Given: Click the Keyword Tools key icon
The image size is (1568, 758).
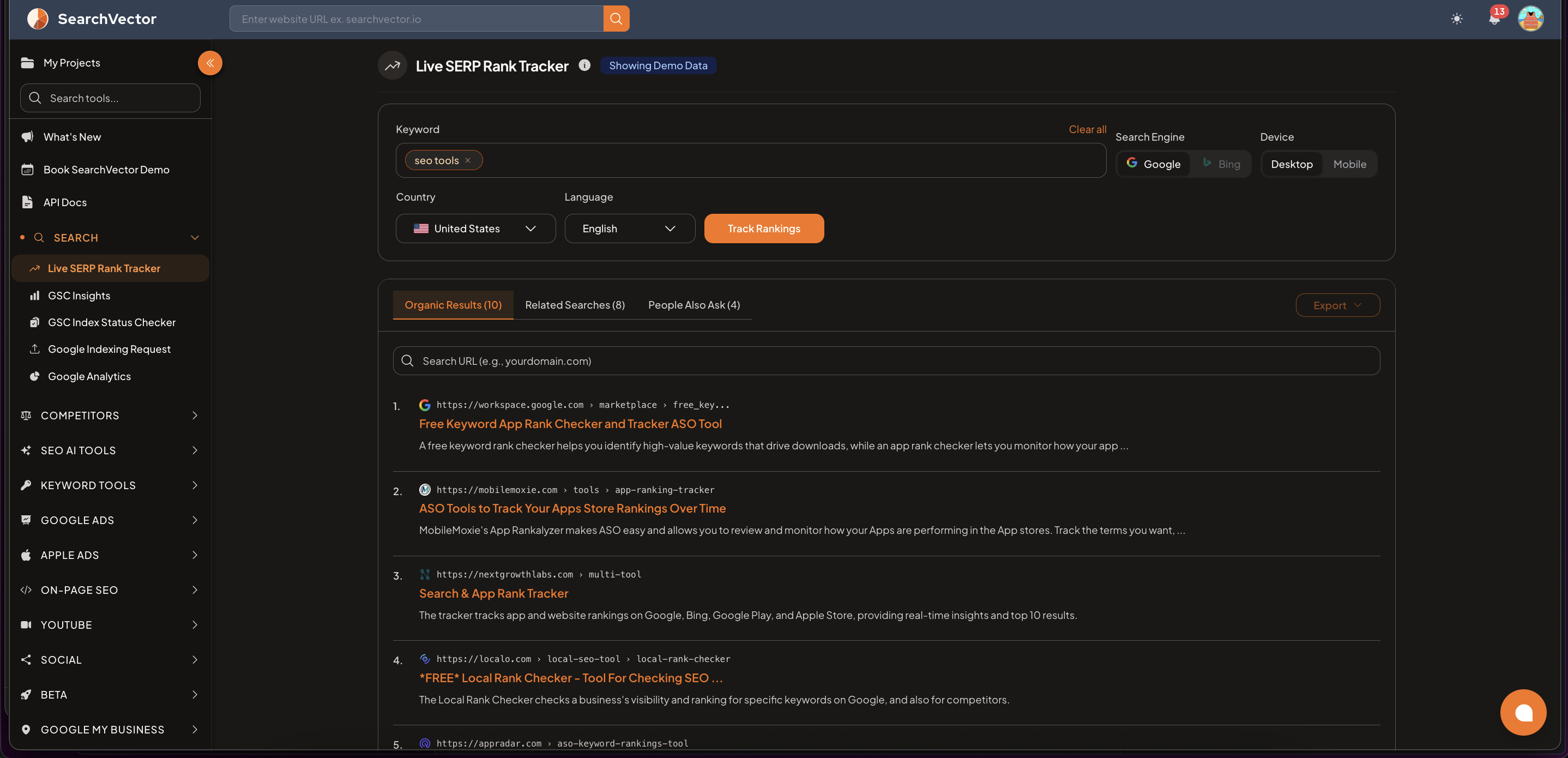Looking at the screenshot, I should point(26,485).
